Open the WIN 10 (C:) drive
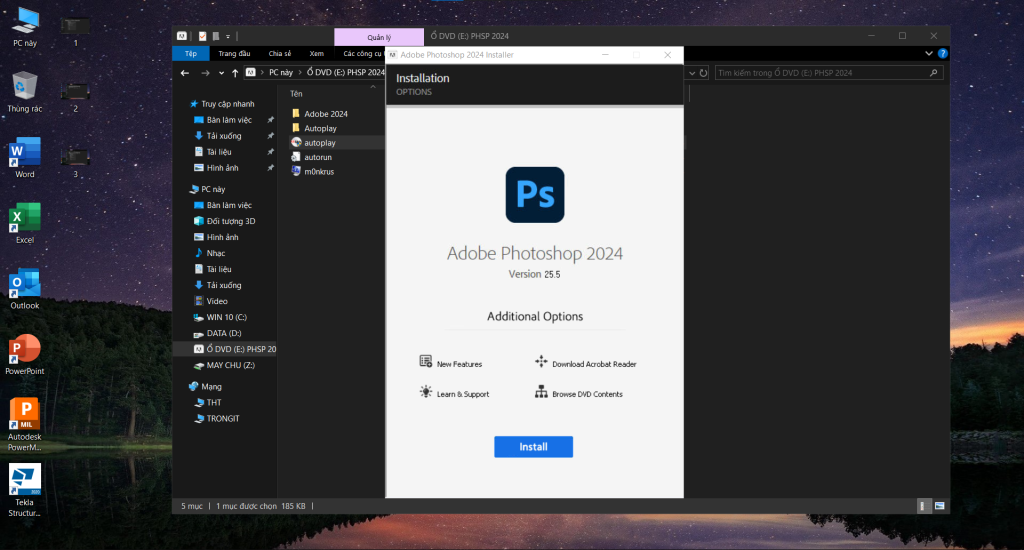This screenshot has width=1024, height=550. 221,317
